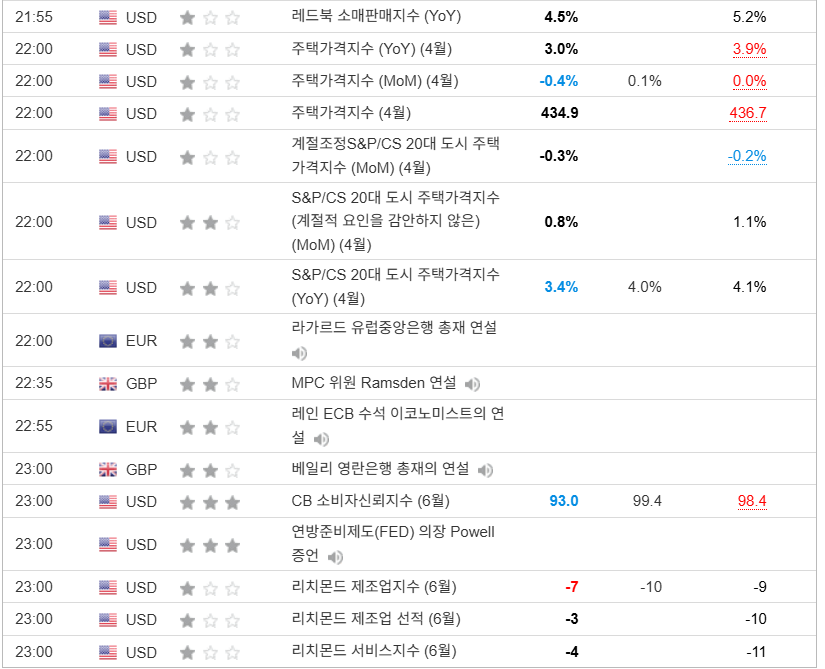Image resolution: width=825 pixels, height=669 pixels.
Task: Click speaker icon beside Powell 증언
Action: click(335, 557)
